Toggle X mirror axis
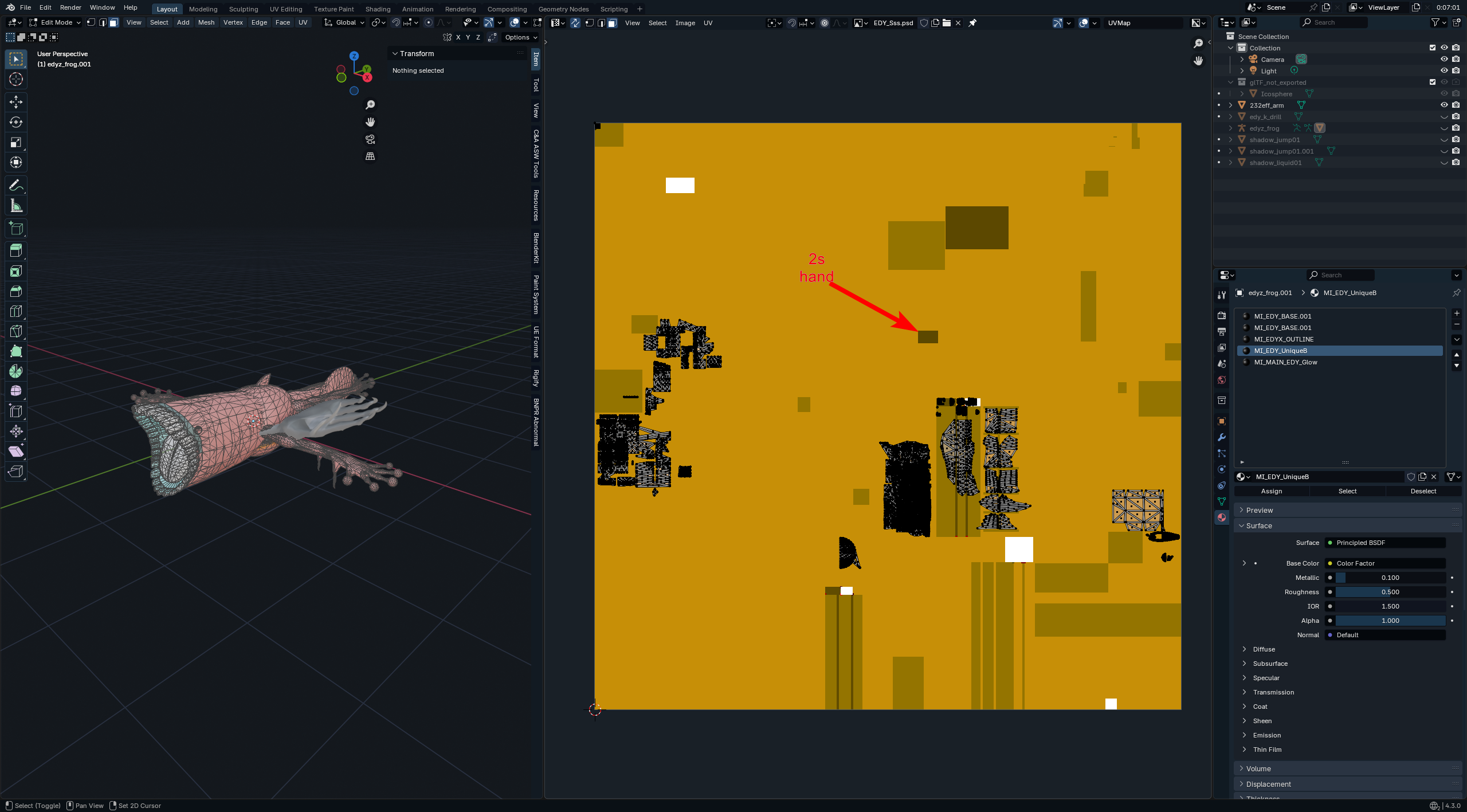 coord(458,37)
